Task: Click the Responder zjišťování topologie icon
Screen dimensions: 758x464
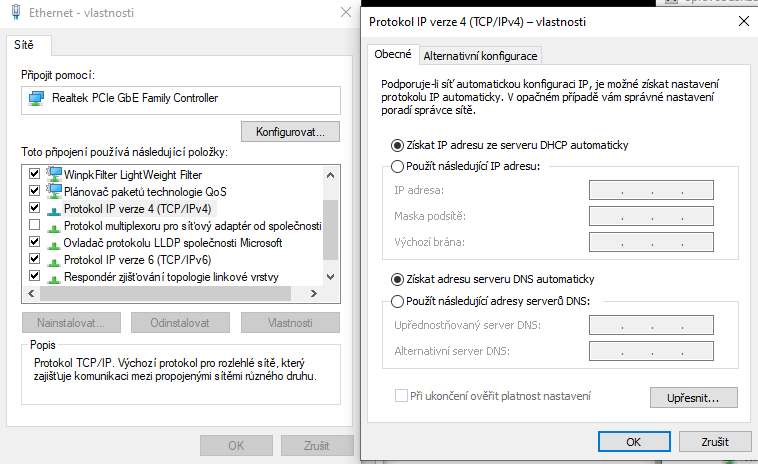Action: click(x=53, y=276)
